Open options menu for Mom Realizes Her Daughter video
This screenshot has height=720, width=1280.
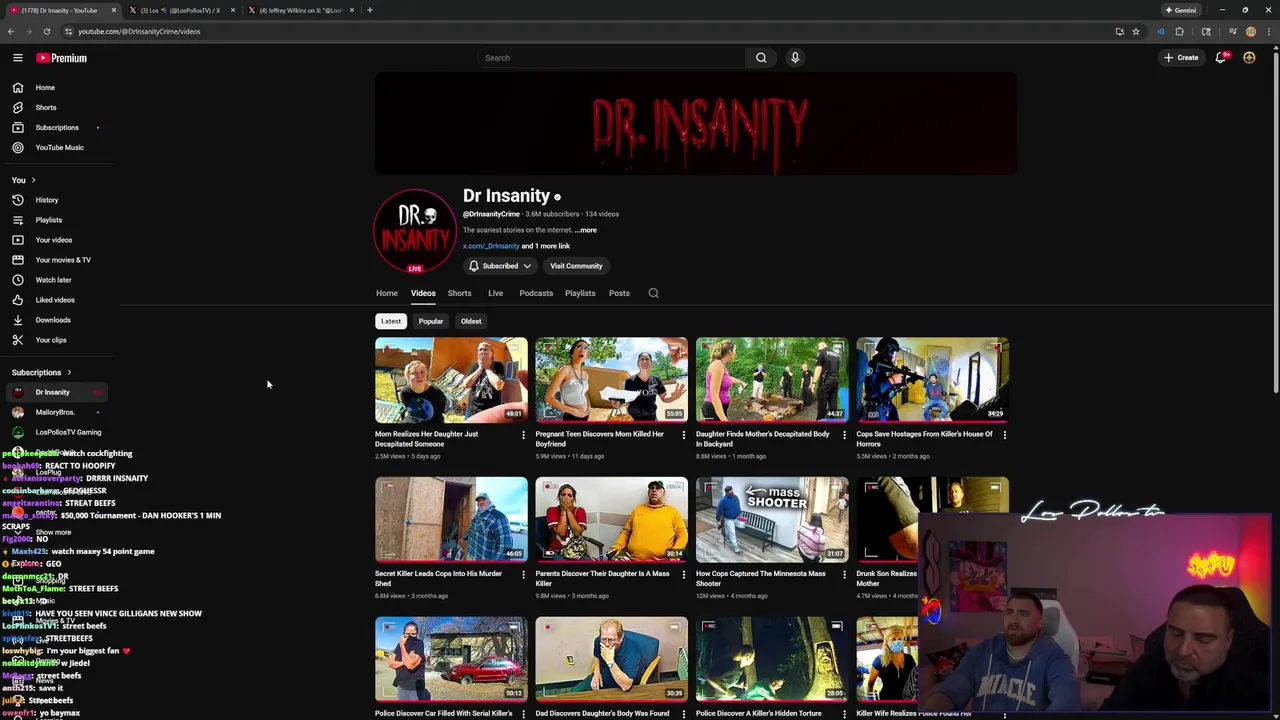coord(523,435)
